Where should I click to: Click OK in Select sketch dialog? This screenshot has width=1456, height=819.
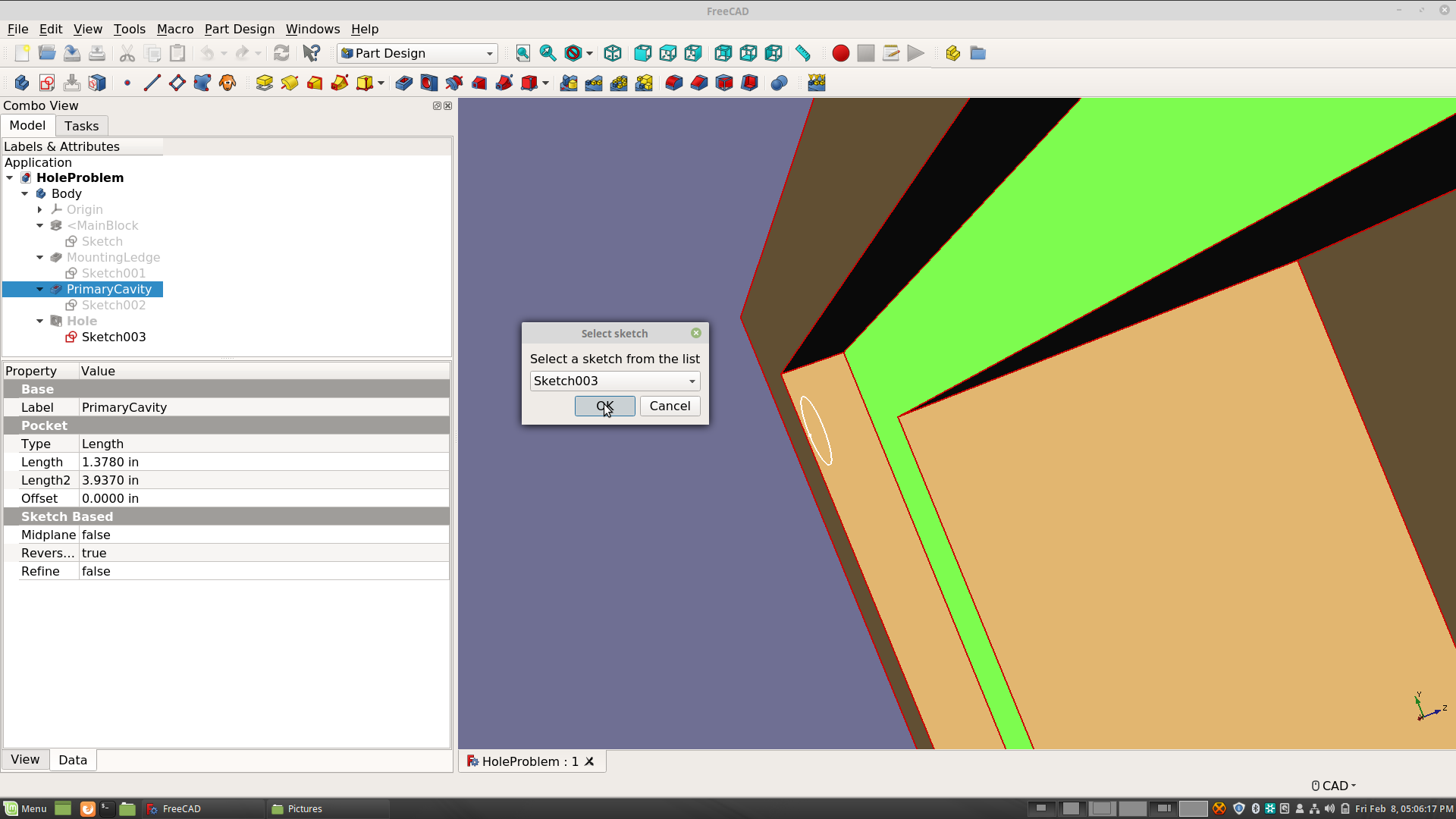pyautogui.click(x=605, y=406)
